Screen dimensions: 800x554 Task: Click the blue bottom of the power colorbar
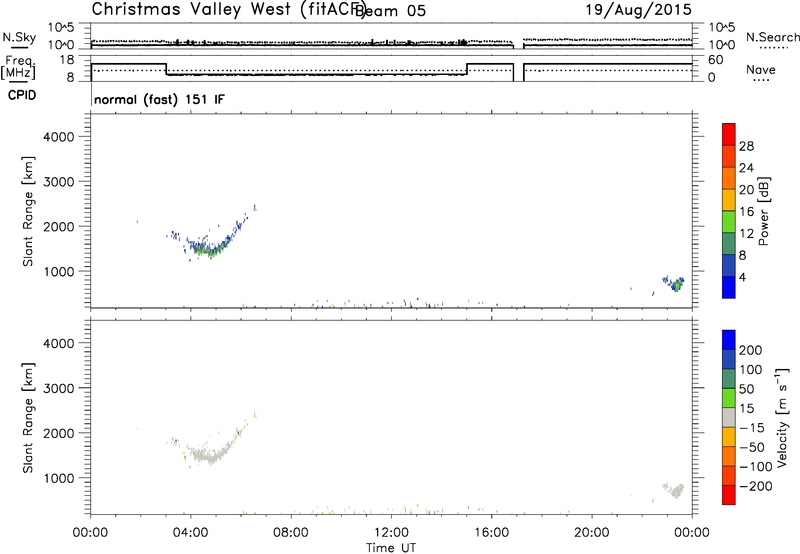(x=729, y=287)
